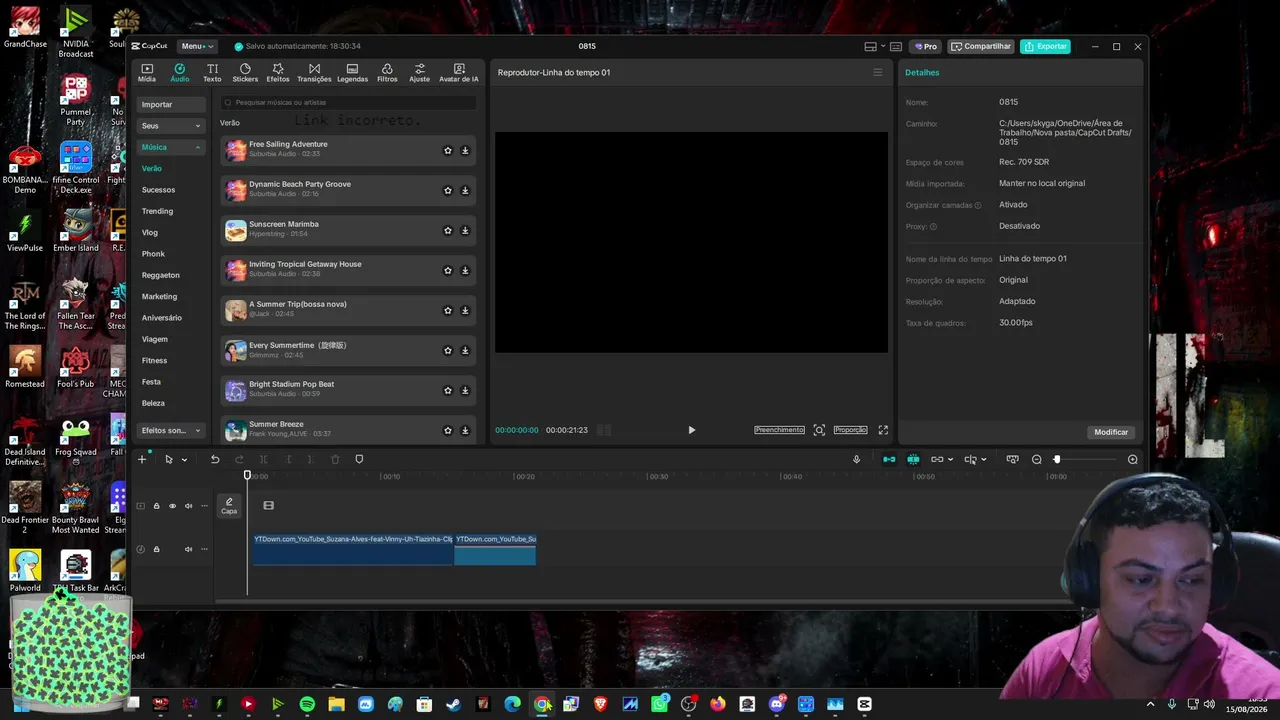
Task: Download the Every Summertime track
Action: point(465,351)
